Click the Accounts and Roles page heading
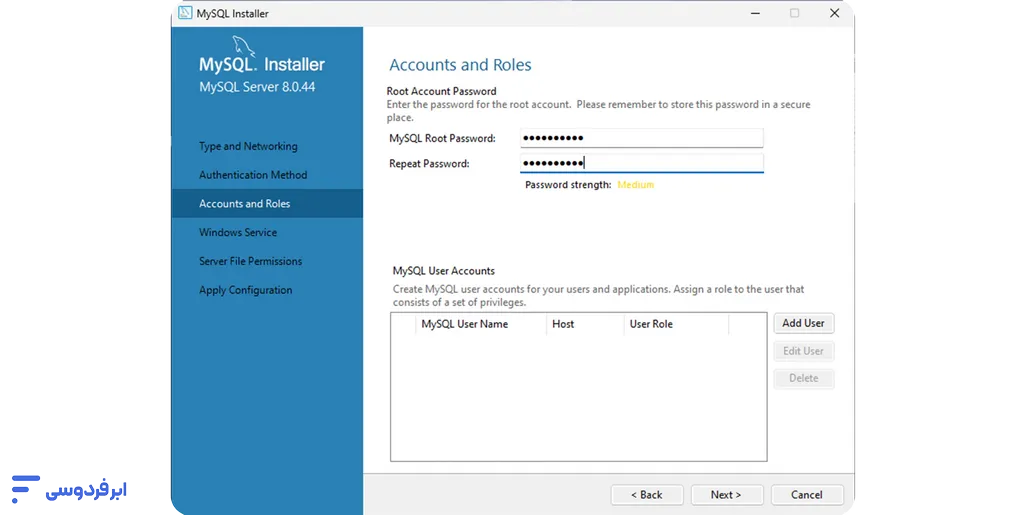 pos(460,65)
